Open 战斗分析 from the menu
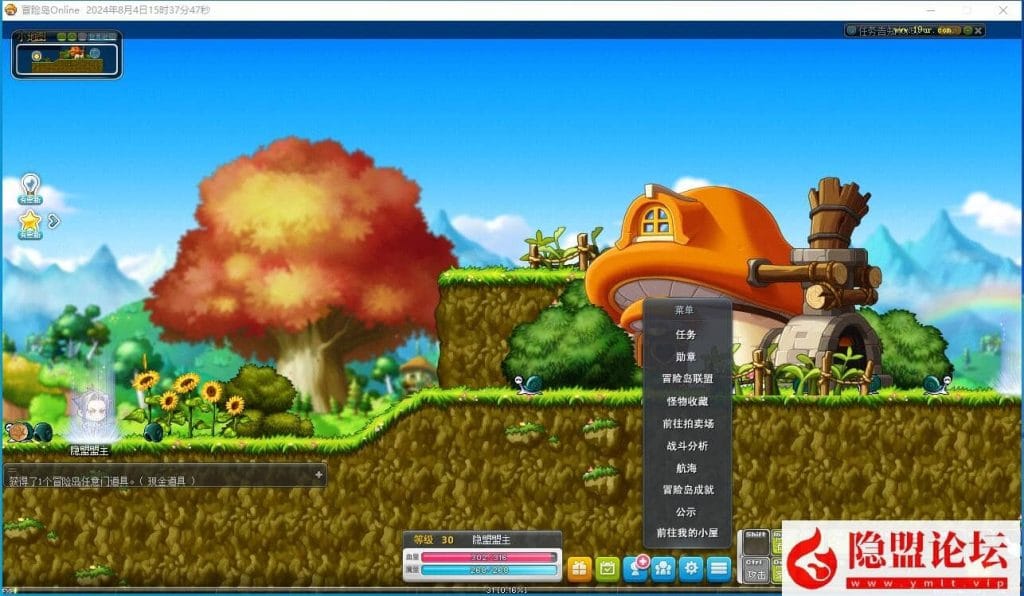This screenshot has height=596, width=1024. coord(687,445)
